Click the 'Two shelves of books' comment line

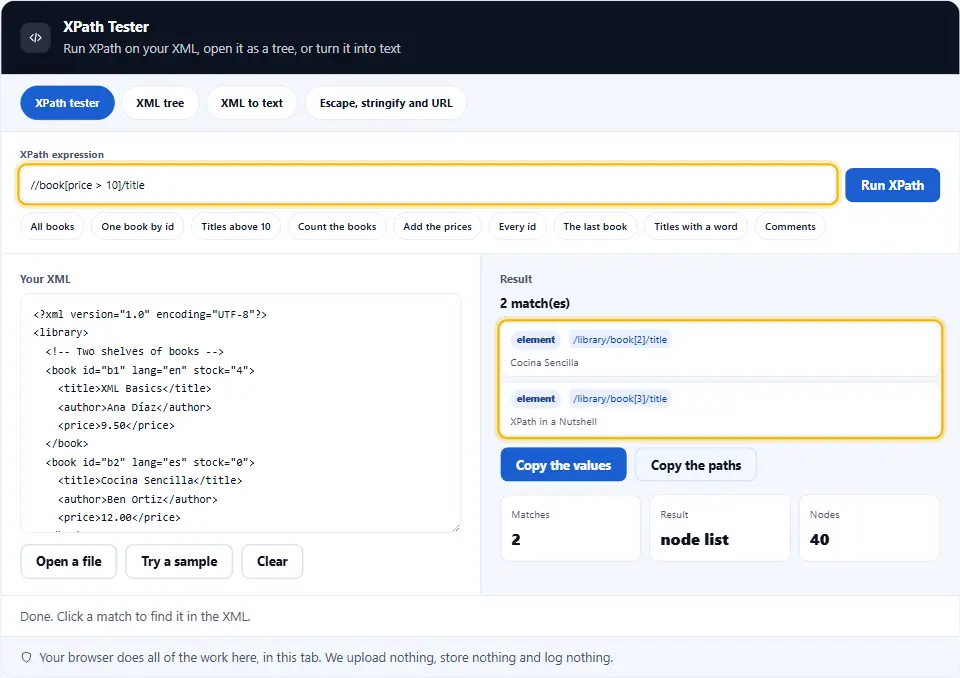tap(134, 351)
